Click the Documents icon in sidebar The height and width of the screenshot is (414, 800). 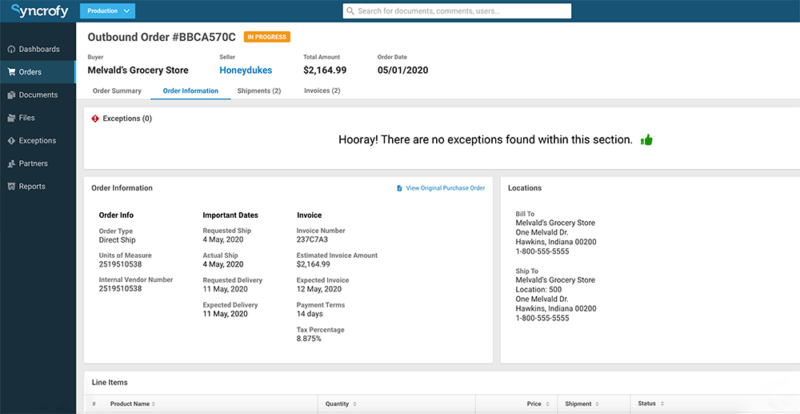(x=11, y=95)
